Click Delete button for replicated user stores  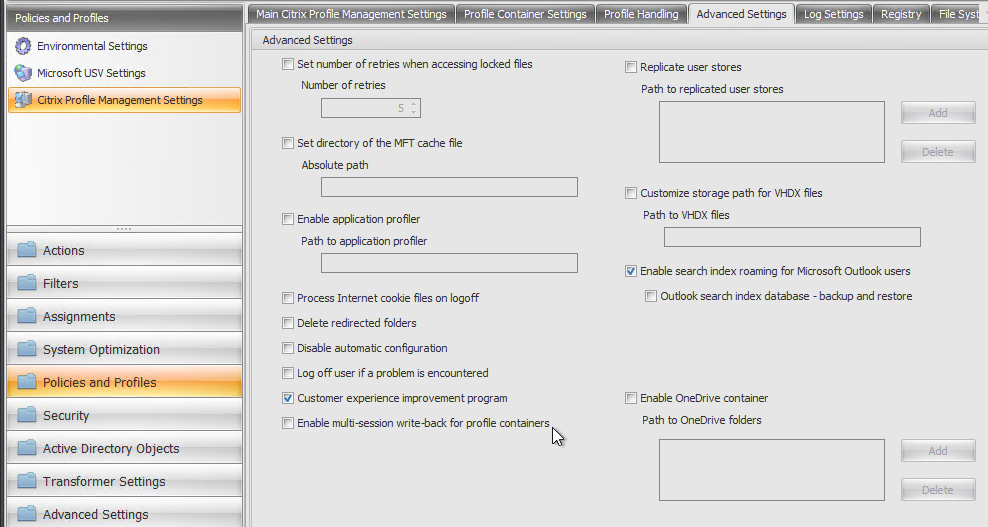(938, 152)
